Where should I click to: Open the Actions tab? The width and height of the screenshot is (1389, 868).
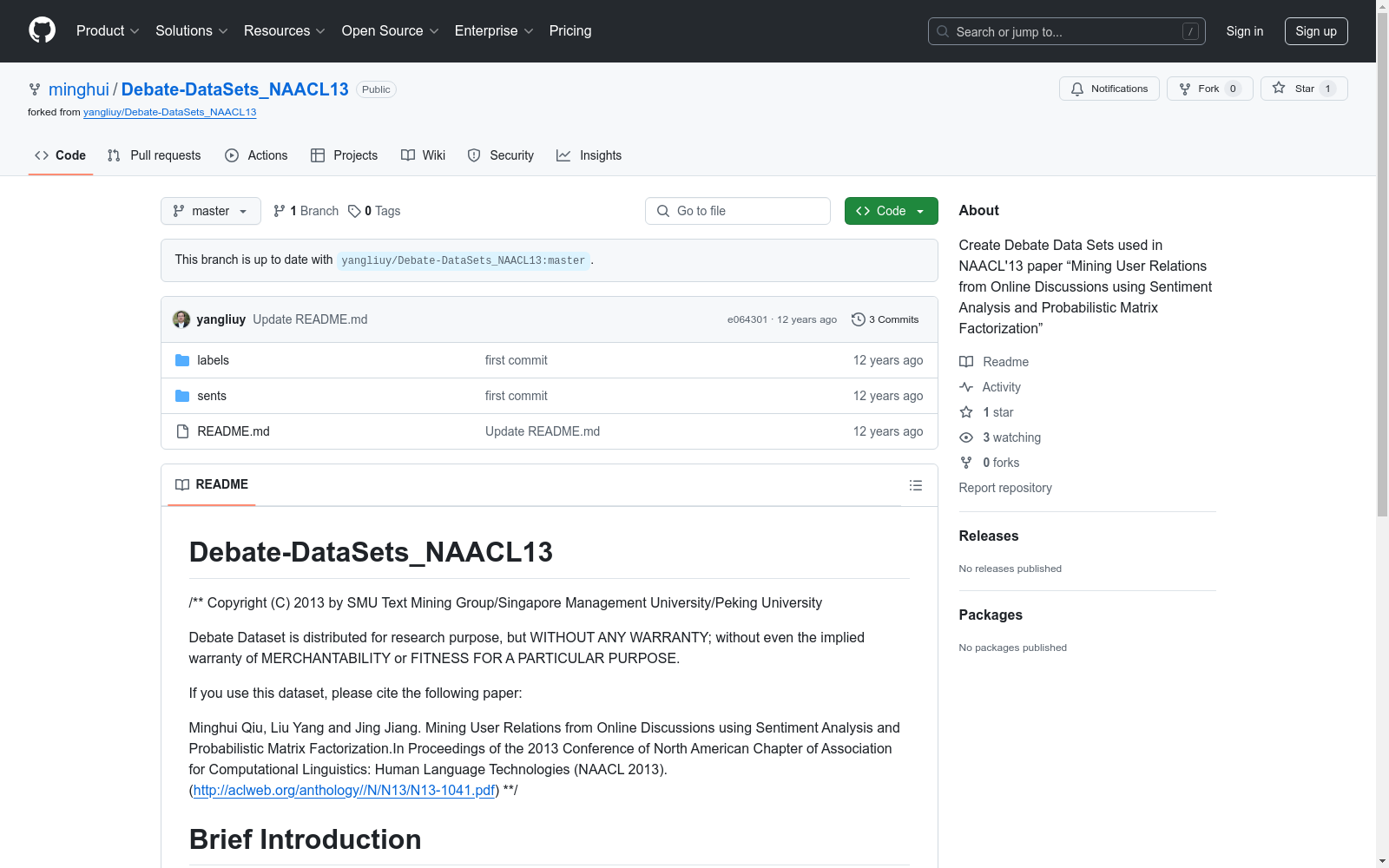pyautogui.click(x=256, y=155)
